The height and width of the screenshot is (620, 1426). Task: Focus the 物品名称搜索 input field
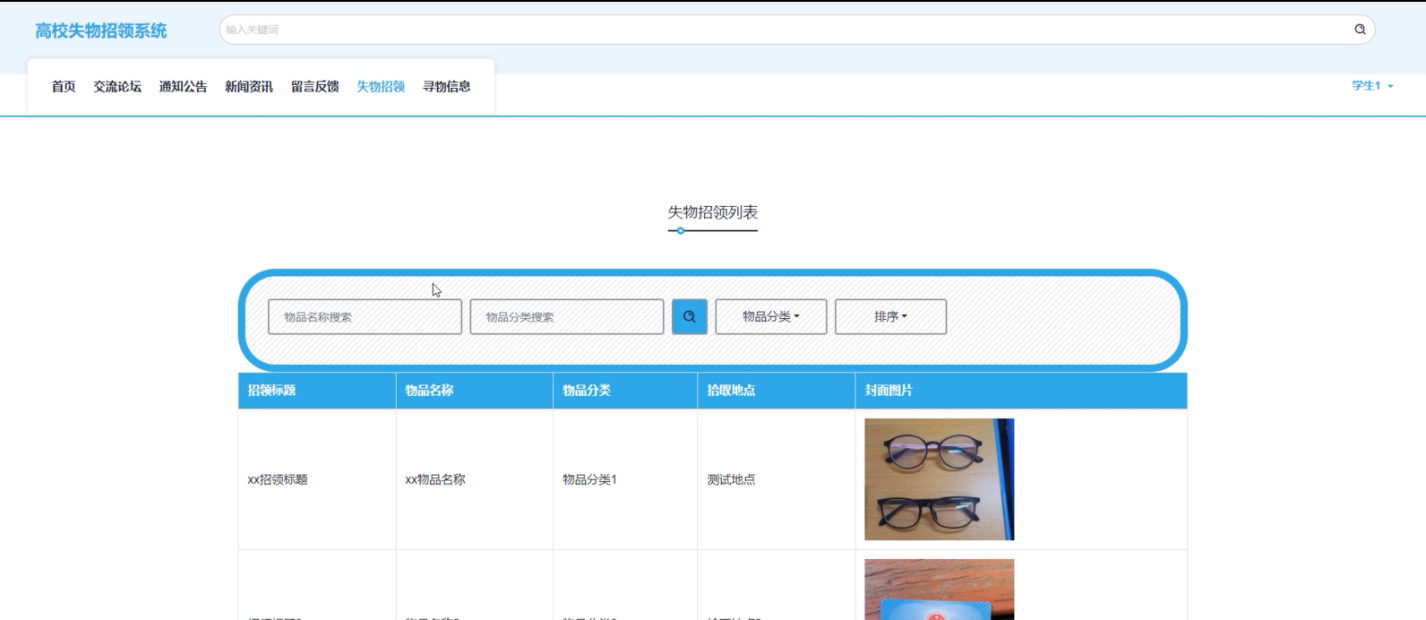[365, 317]
